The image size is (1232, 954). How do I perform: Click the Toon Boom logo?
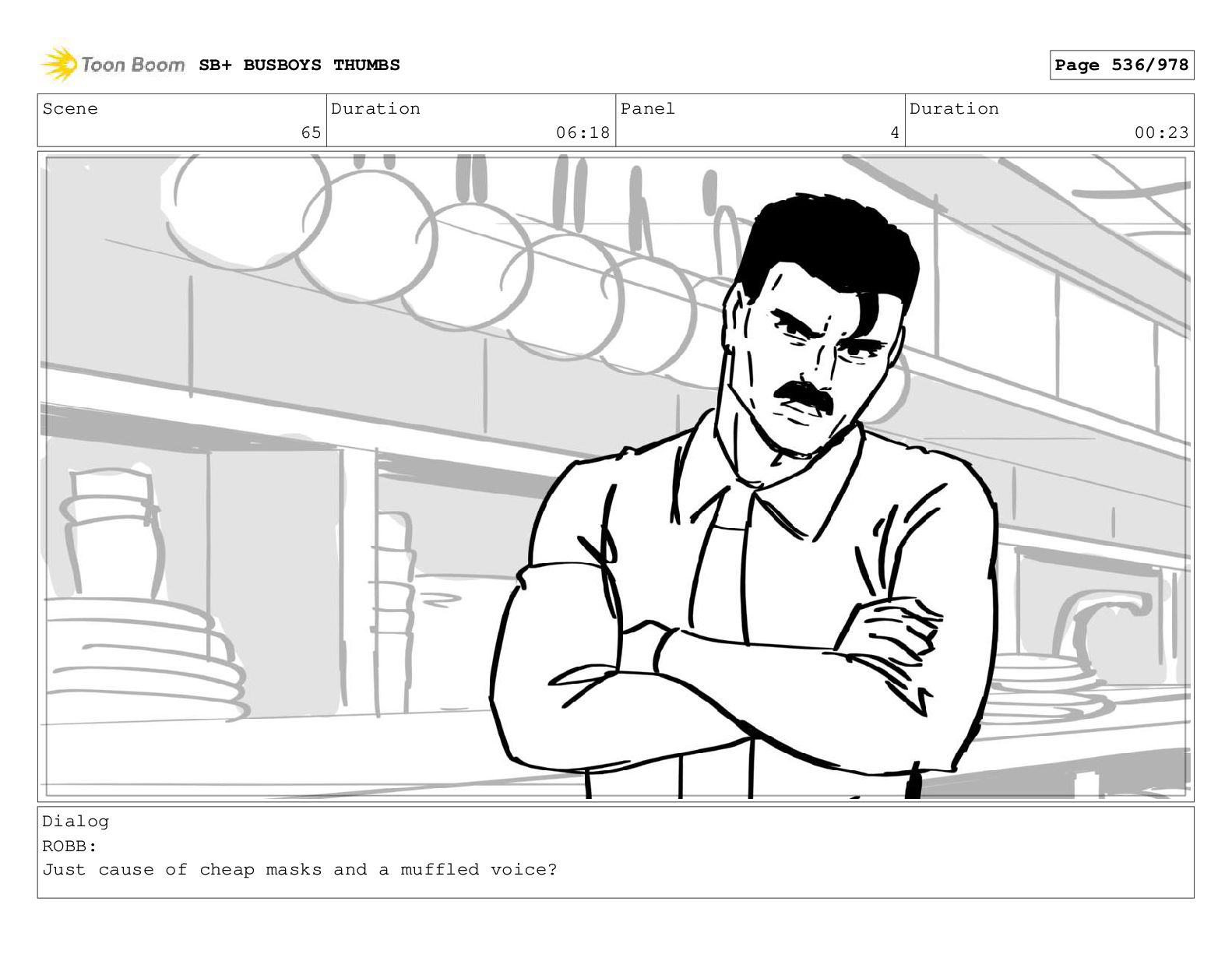[112, 65]
